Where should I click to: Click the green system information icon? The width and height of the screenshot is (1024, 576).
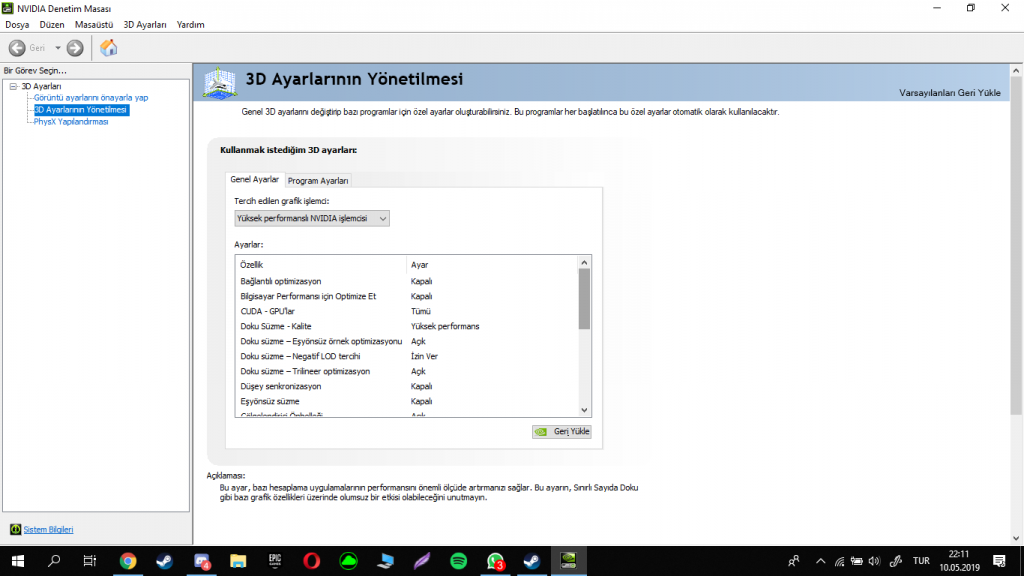point(15,529)
